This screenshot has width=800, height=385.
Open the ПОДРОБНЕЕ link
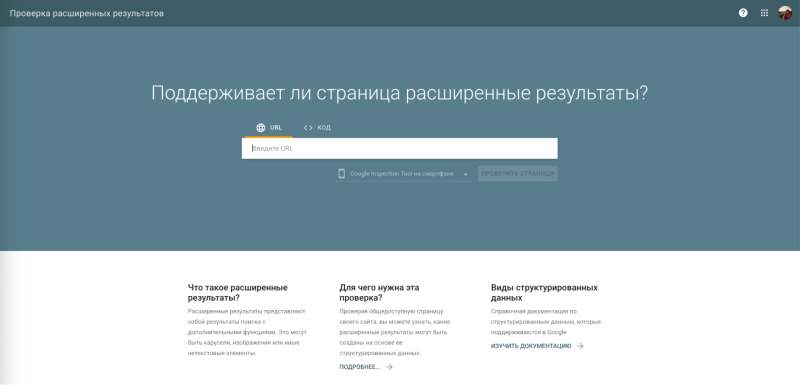pos(360,367)
